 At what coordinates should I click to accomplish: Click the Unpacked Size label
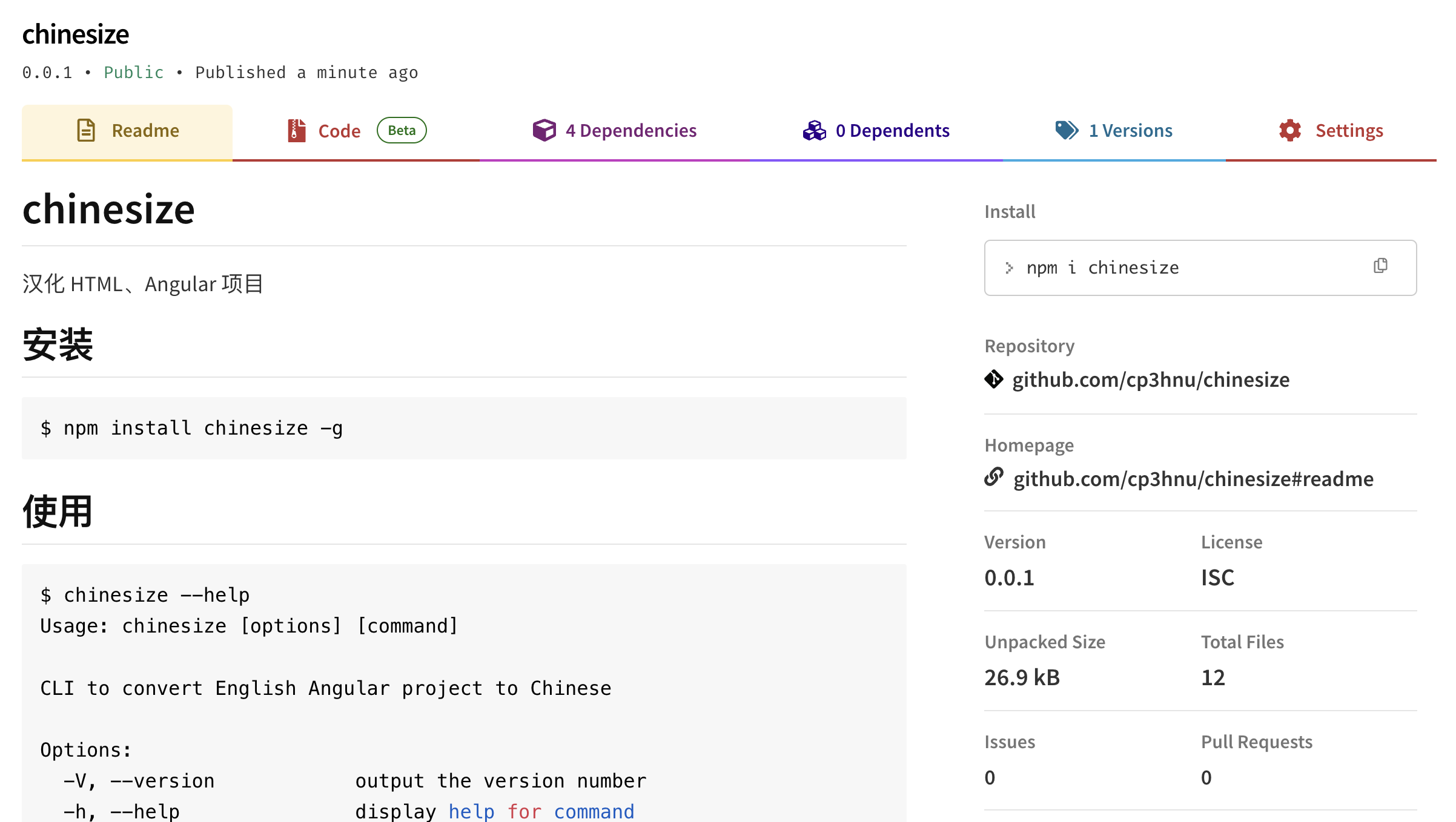coord(1045,642)
